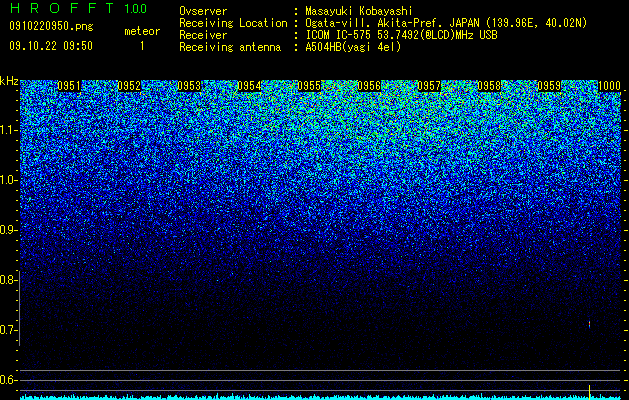Click the 0958 time marker
The height and width of the screenshot is (400, 629).
click(489, 86)
